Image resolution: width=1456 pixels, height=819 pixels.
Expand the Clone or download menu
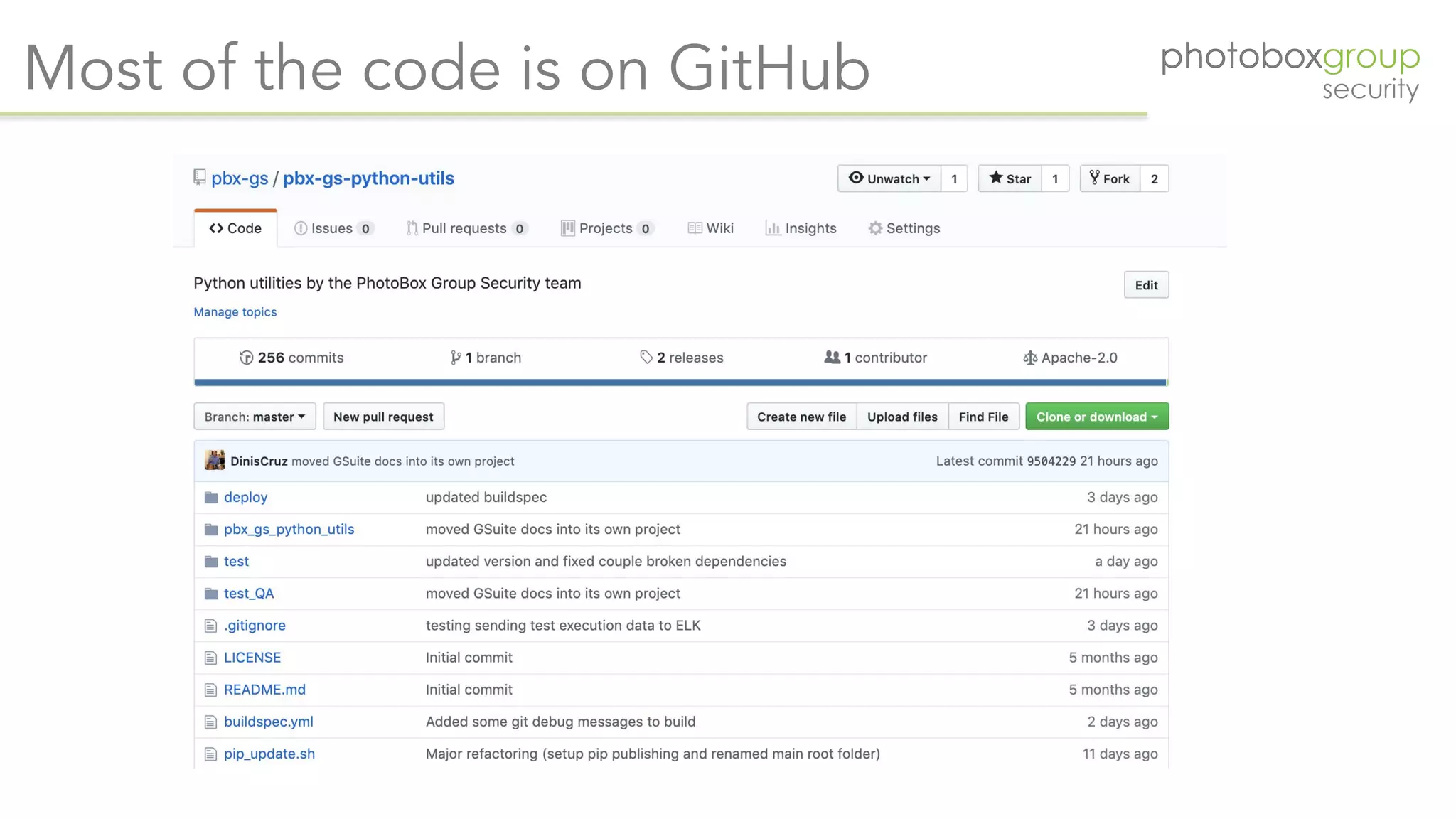tap(1097, 417)
